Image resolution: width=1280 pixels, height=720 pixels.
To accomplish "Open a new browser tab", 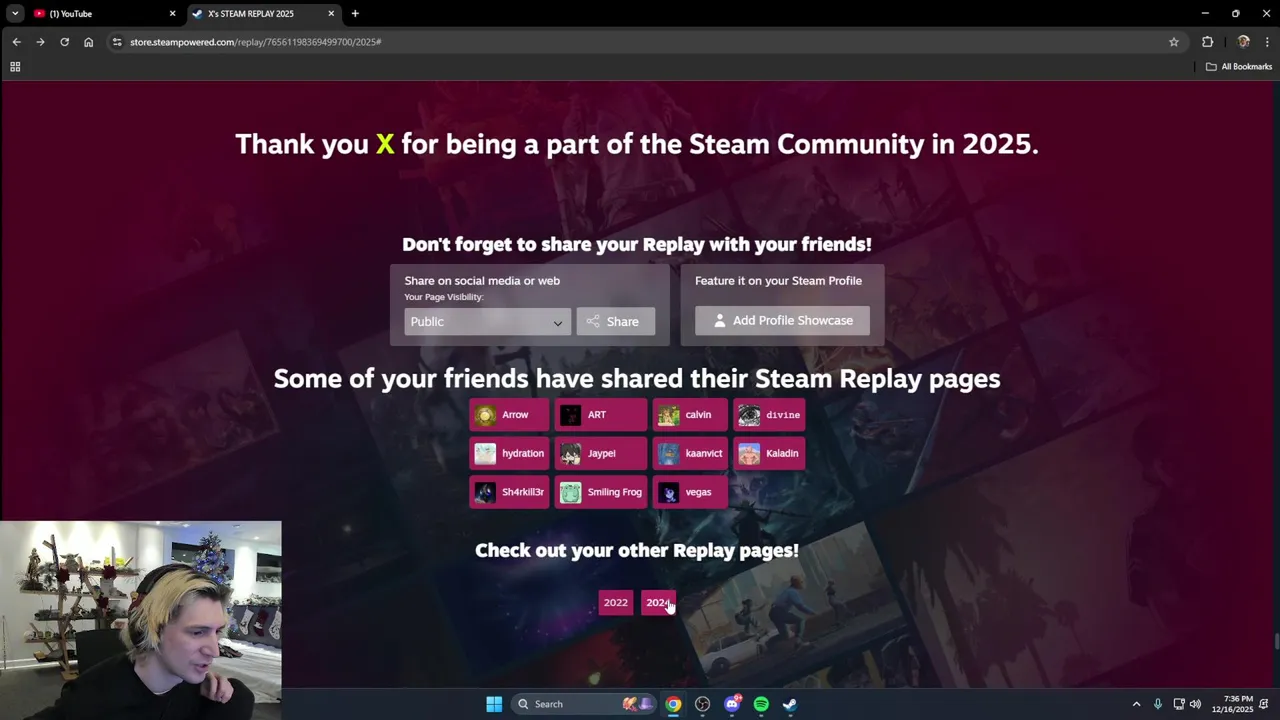I will pyautogui.click(x=355, y=14).
